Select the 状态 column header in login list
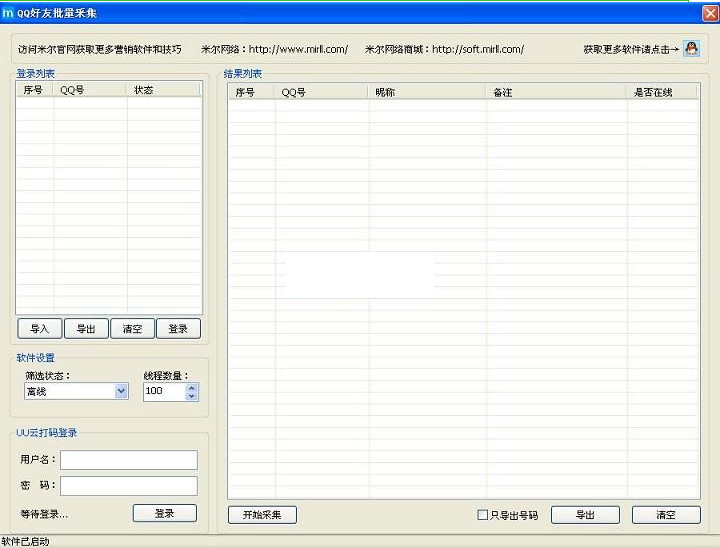The image size is (720, 548). tap(164, 90)
